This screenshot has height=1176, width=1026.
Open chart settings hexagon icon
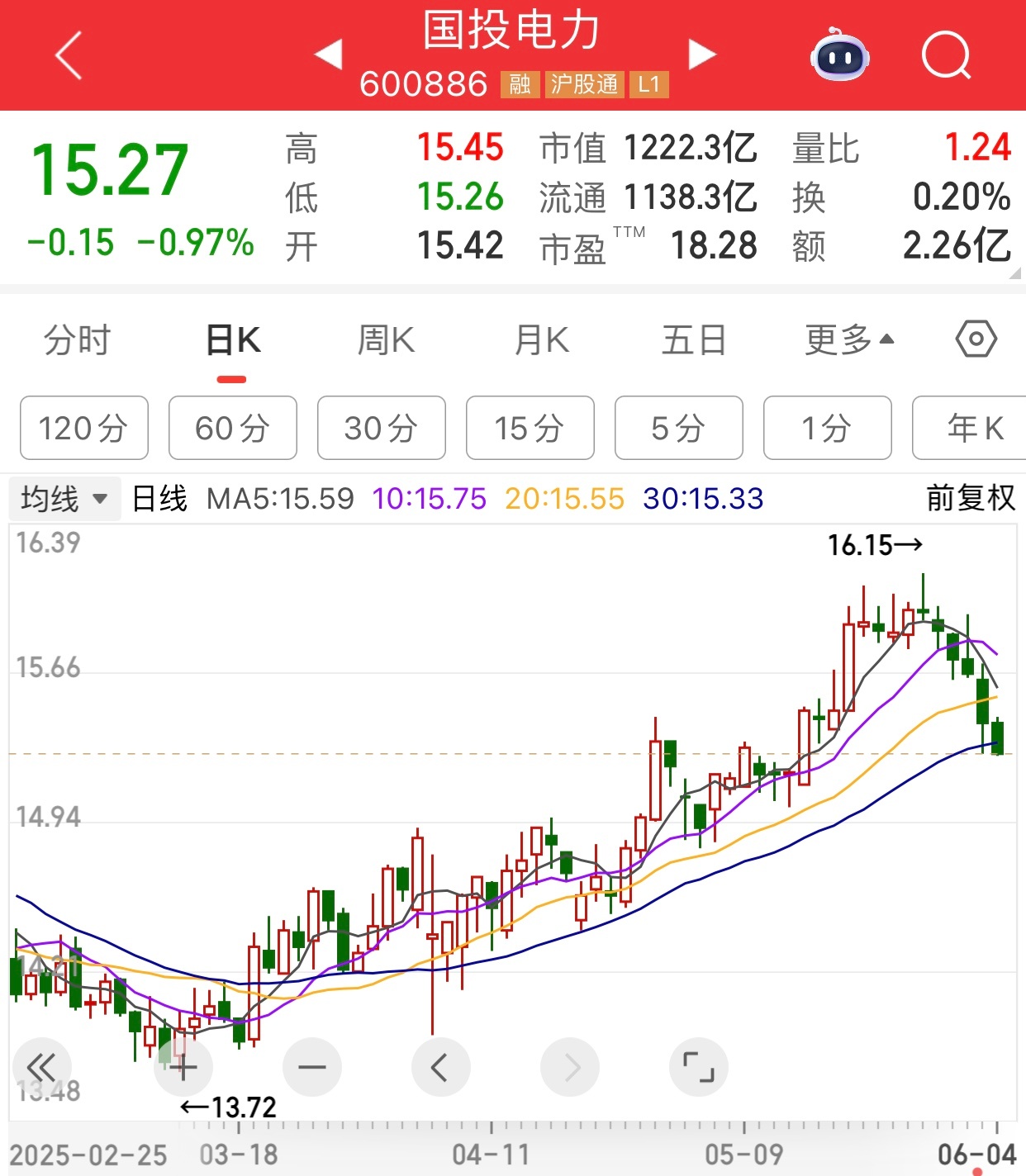point(976,339)
